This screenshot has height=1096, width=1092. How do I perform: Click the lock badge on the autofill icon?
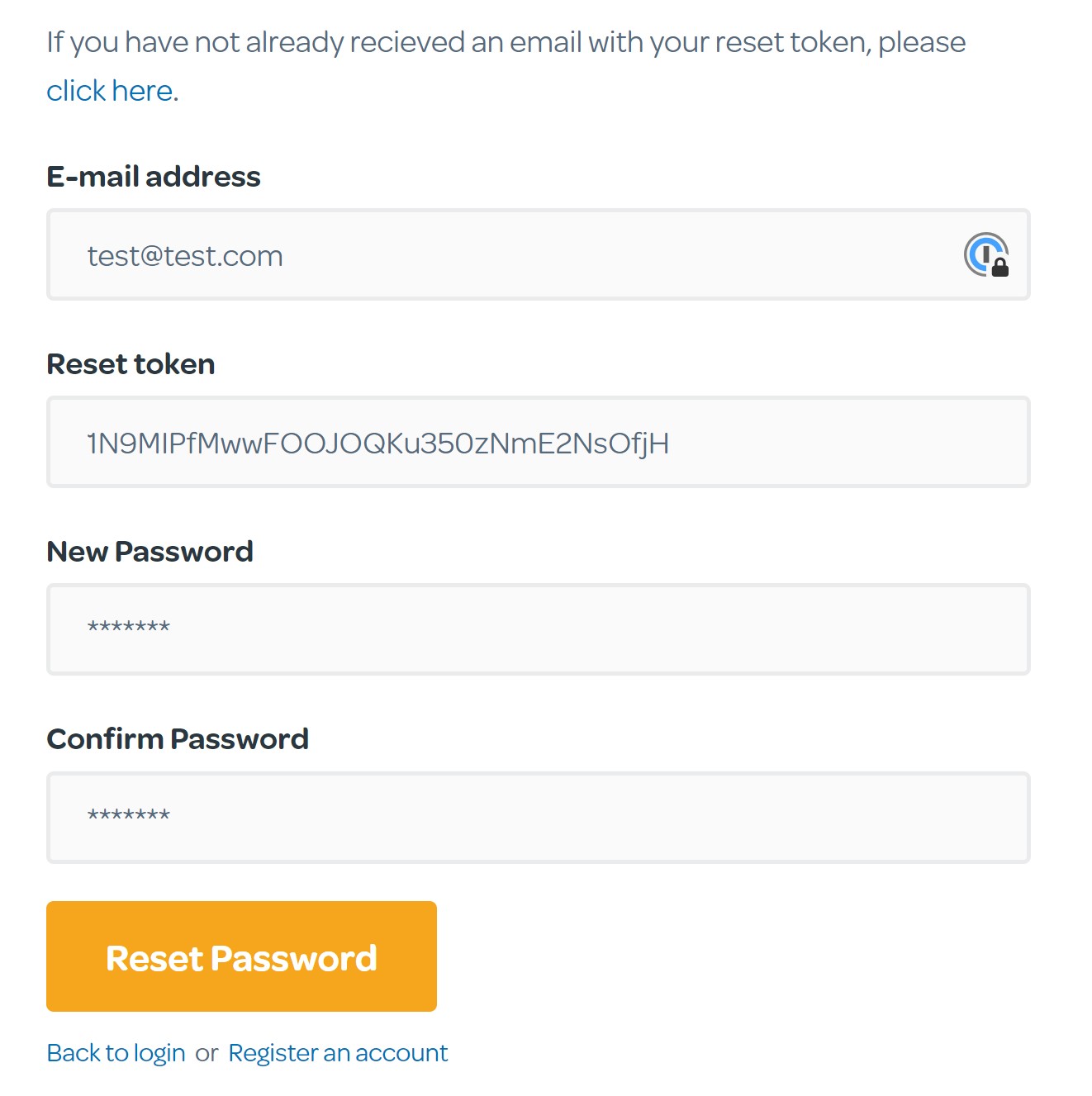click(x=1000, y=268)
